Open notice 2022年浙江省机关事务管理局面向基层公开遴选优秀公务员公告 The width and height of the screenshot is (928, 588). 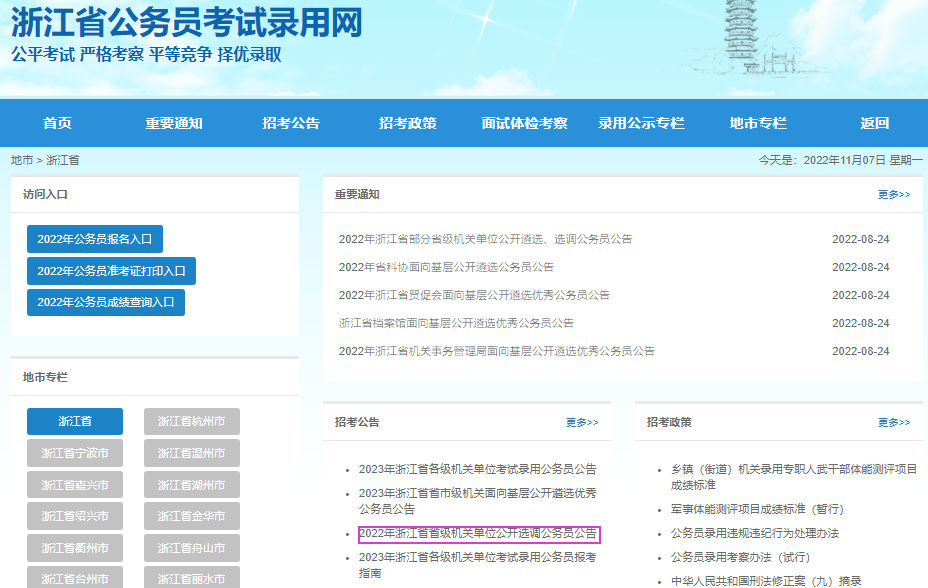497,351
